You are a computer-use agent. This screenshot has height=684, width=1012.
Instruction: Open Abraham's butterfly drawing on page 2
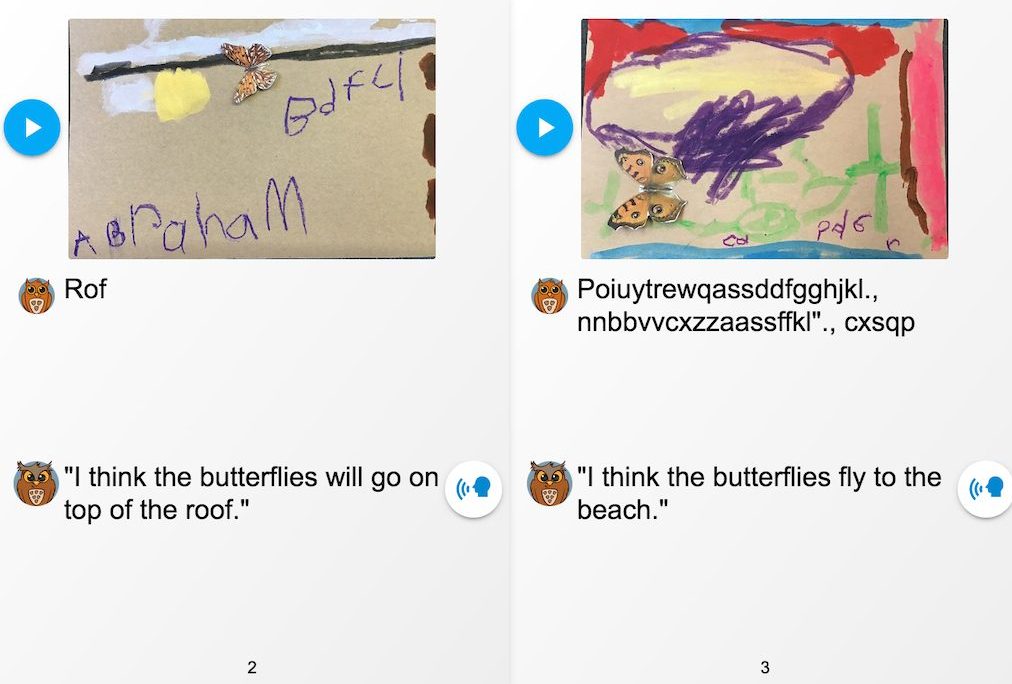click(x=252, y=139)
